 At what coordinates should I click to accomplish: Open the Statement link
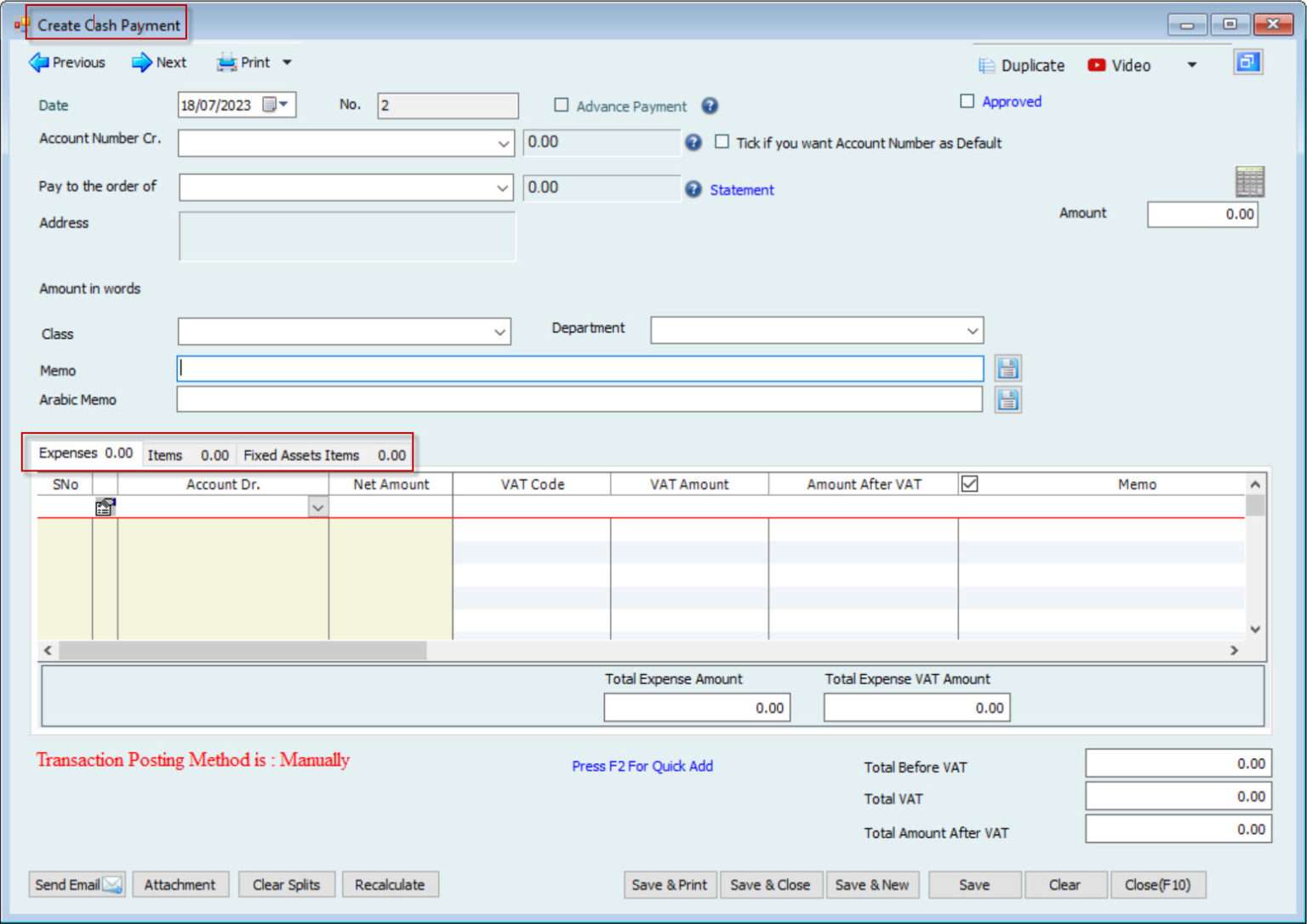[741, 190]
